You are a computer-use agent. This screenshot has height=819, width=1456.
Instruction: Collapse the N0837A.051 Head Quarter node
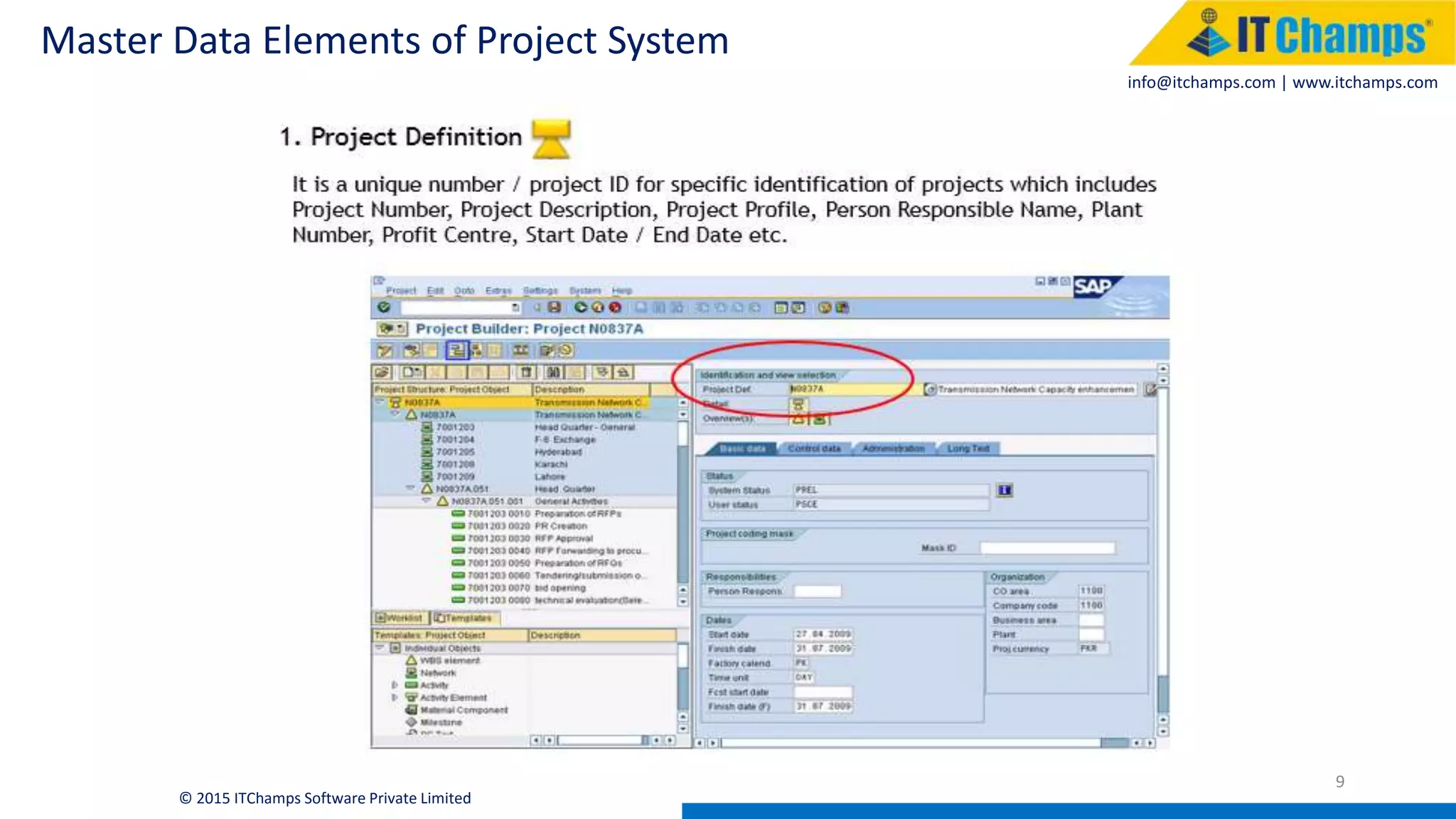(410, 488)
